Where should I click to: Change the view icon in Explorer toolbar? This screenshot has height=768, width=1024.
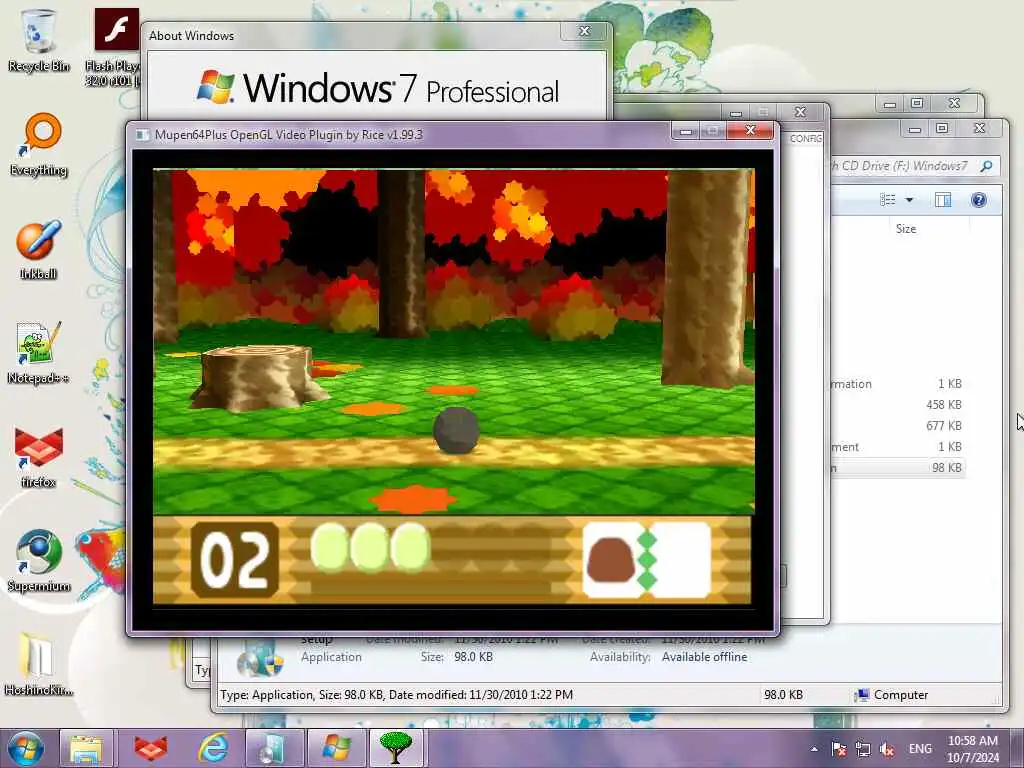click(888, 200)
